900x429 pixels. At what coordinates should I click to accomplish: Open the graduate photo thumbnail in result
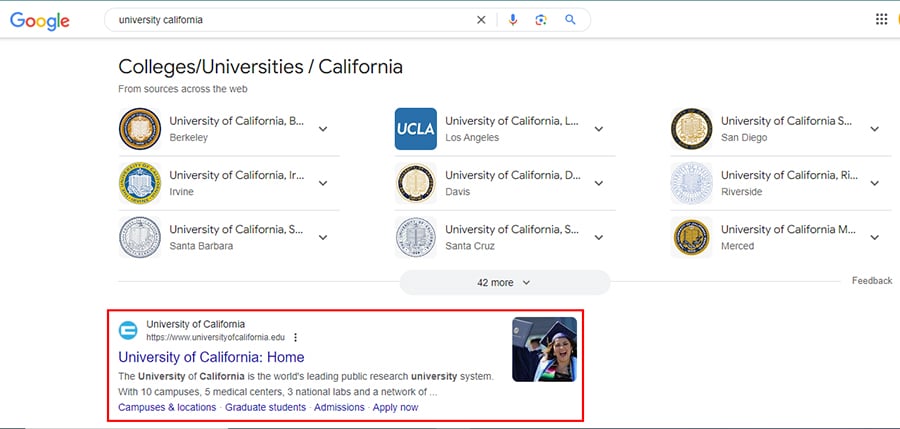[x=544, y=349]
